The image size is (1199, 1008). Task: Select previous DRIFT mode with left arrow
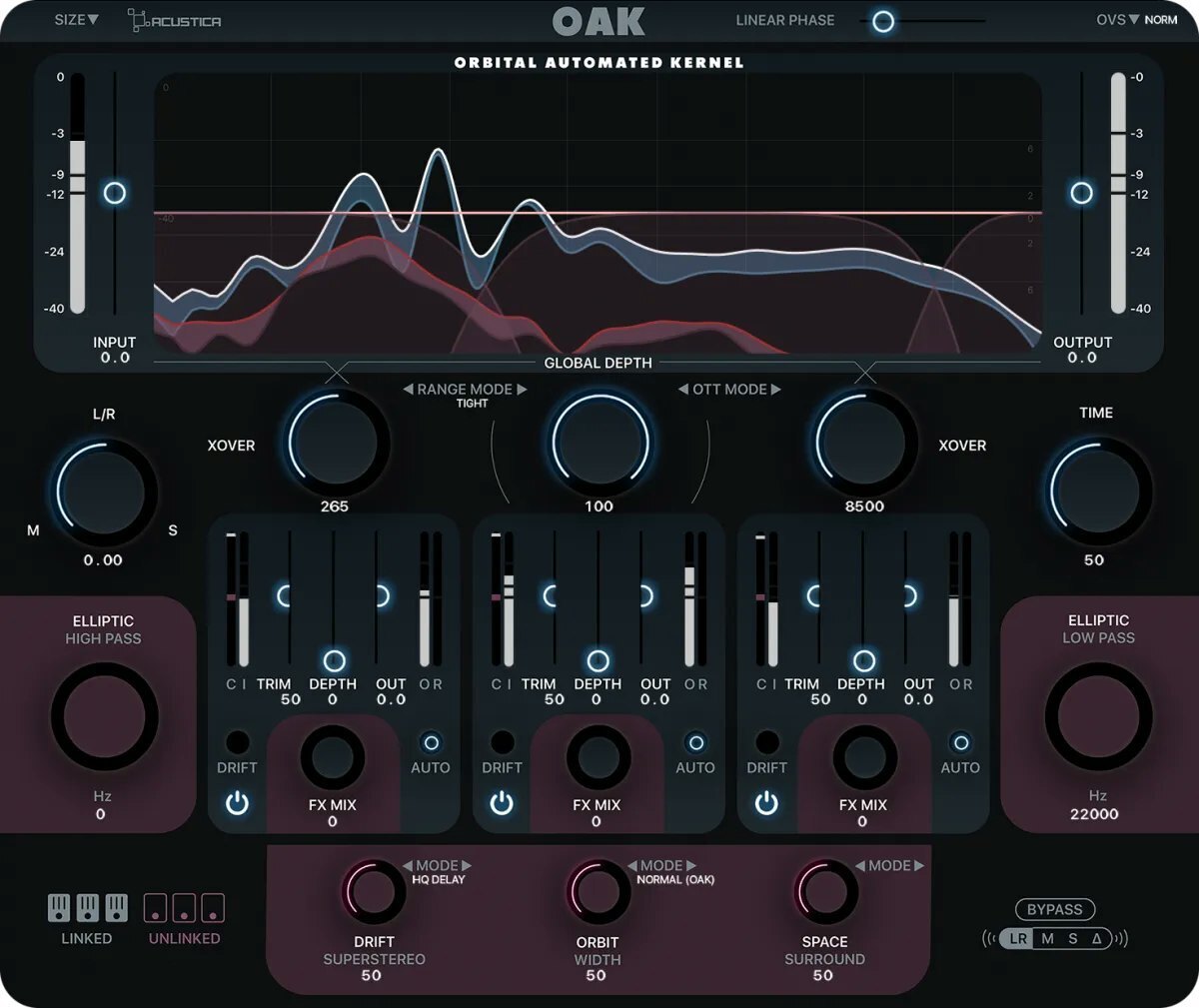[408, 866]
